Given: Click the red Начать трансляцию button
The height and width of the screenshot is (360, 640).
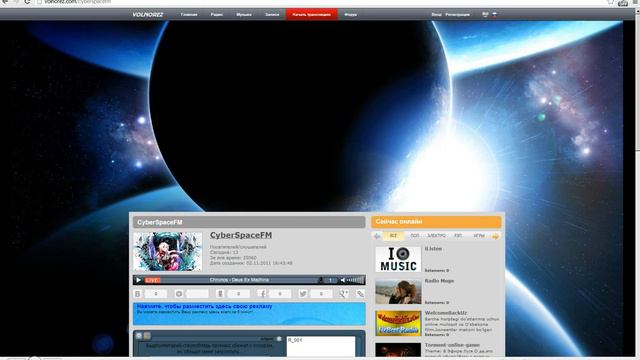Looking at the screenshot, I should [311, 14].
